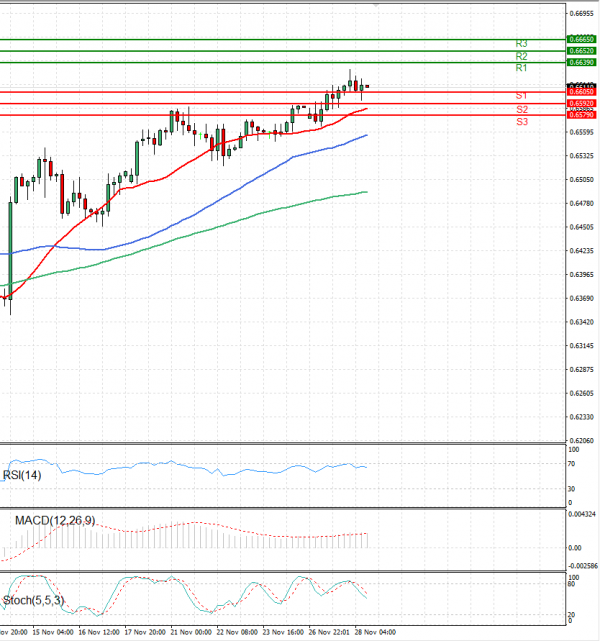Click the 16 Nov 12:00 time label

[x=99, y=632]
